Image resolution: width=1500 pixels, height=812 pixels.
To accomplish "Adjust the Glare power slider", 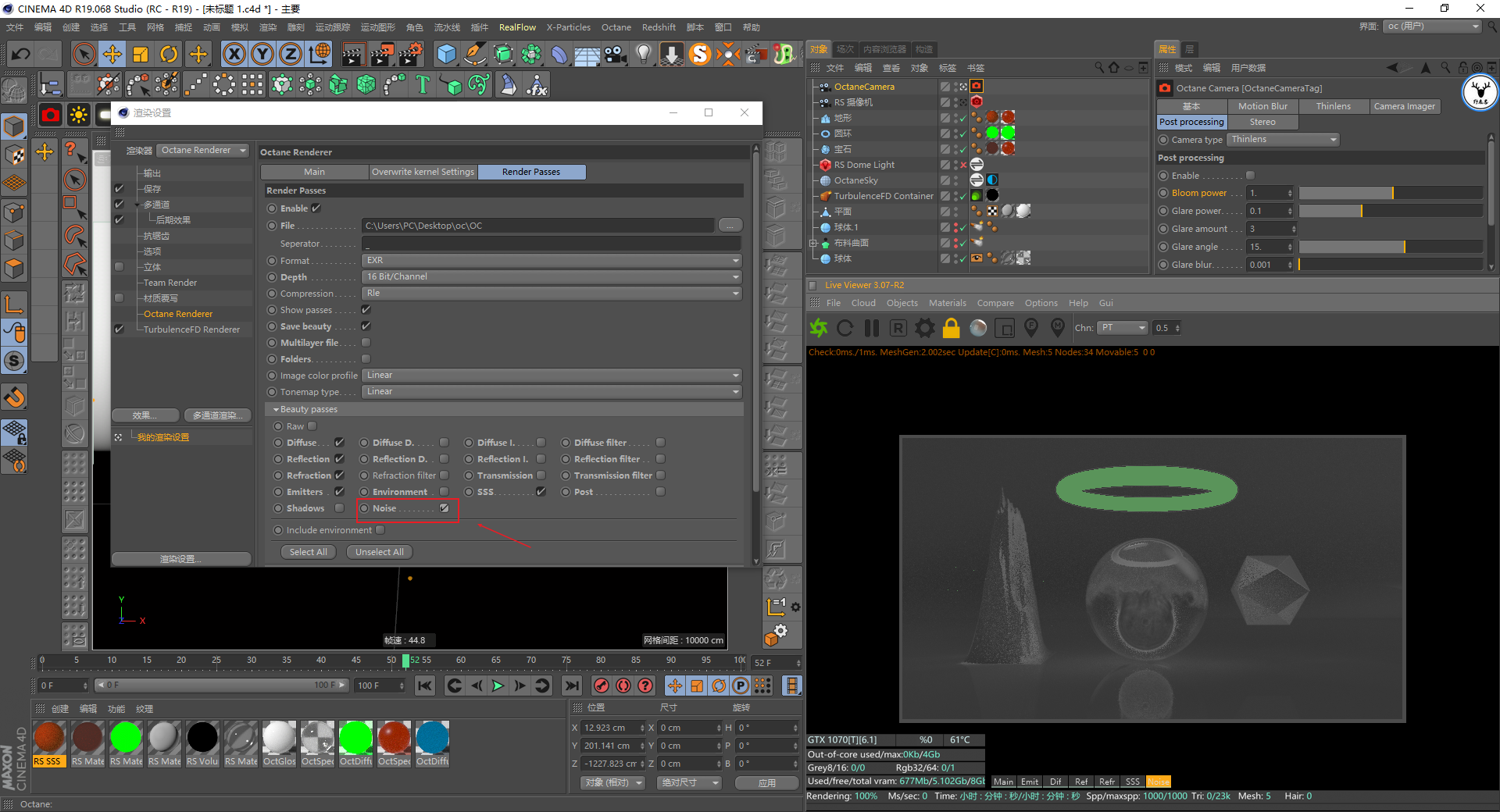I will tap(1391, 211).
